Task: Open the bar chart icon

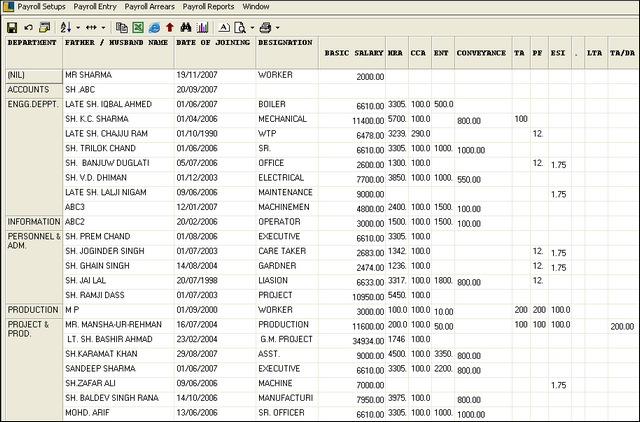Action: (202, 28)
